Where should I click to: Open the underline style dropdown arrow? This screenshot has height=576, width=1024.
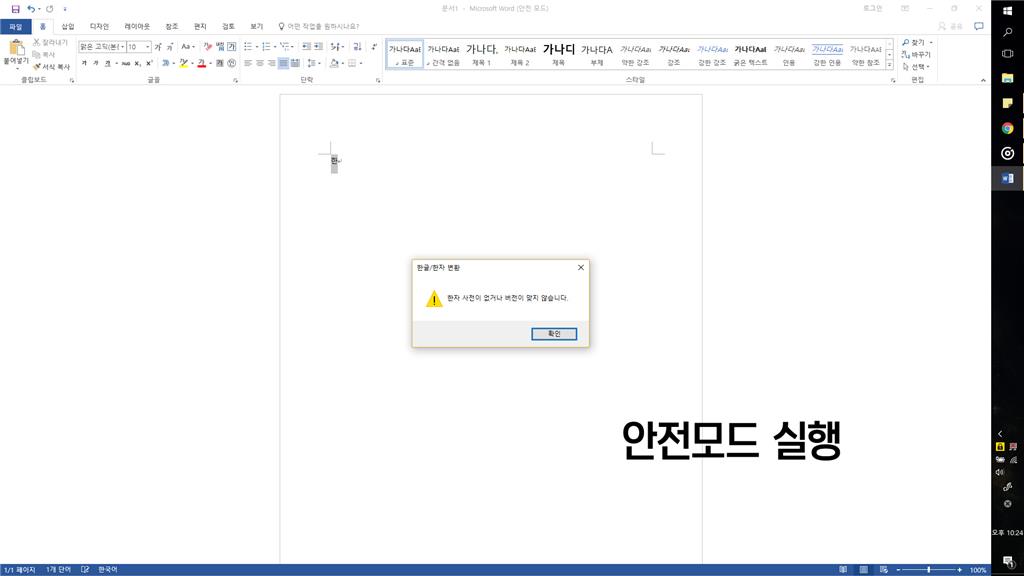[116, 63]
